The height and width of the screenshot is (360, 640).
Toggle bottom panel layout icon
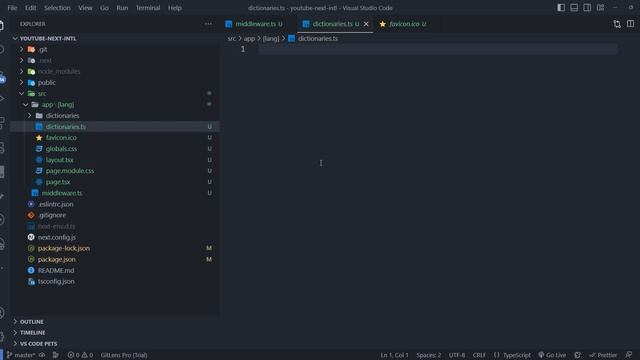coord(574,8)
